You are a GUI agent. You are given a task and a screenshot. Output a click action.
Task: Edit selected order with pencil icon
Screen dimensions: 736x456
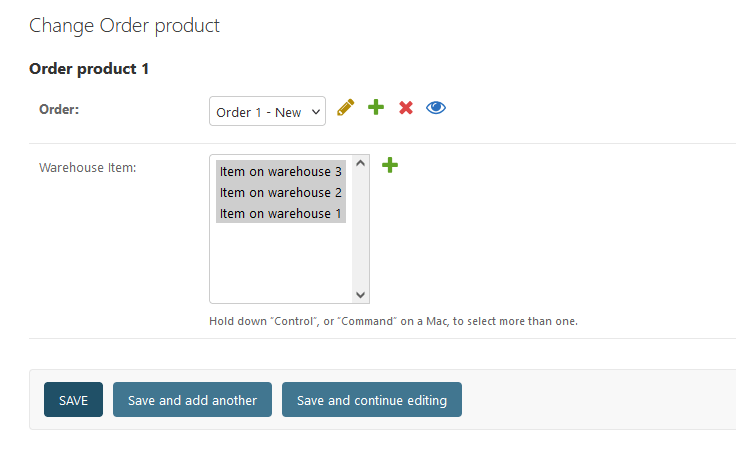(x=345, y=108)
